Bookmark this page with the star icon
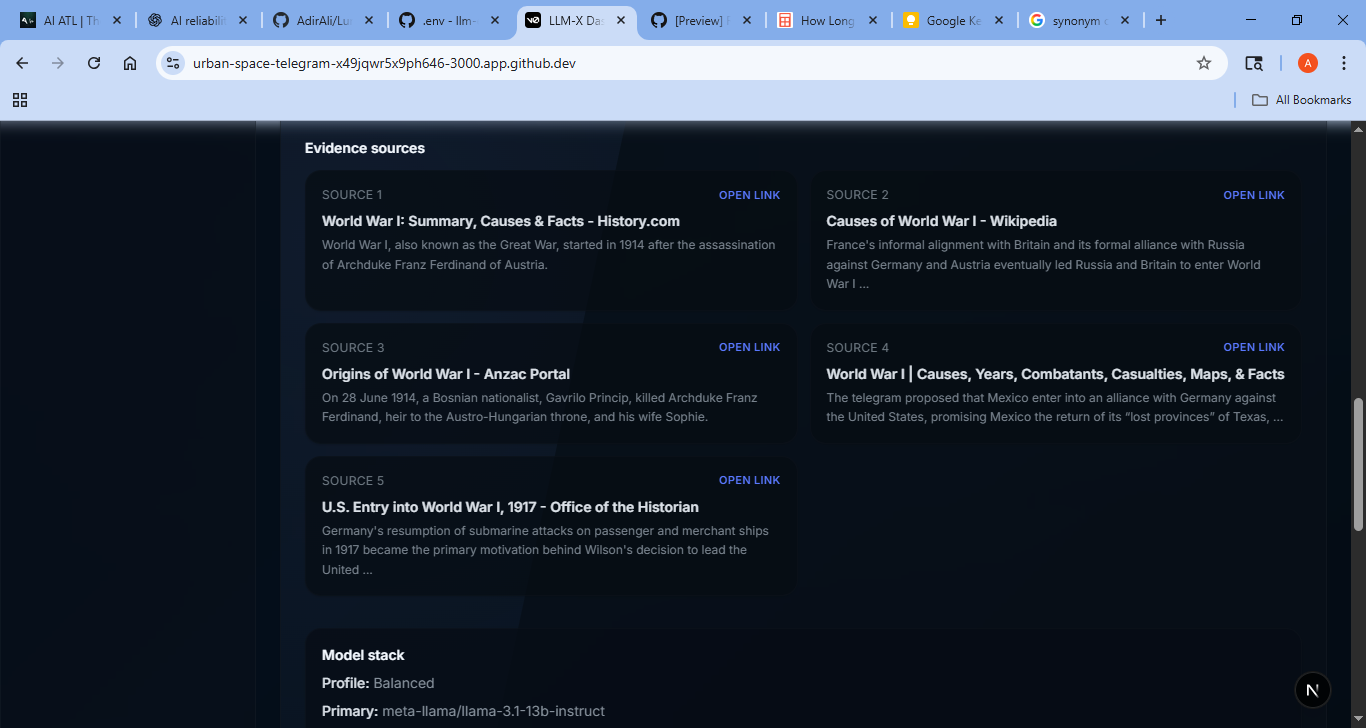The image size is (1366, 728). (1204, 63)
